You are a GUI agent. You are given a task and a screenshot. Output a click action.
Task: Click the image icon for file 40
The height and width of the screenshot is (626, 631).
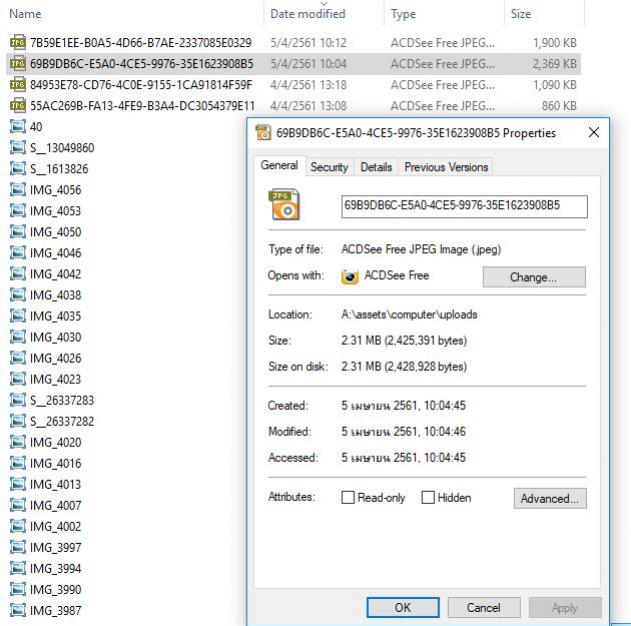pyautogui.click(x=18, y=127)
